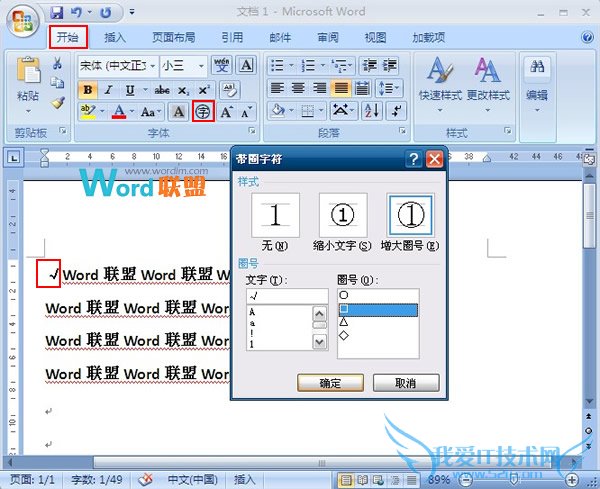Switch to the 审阅 tab

[x=328, y=37]
